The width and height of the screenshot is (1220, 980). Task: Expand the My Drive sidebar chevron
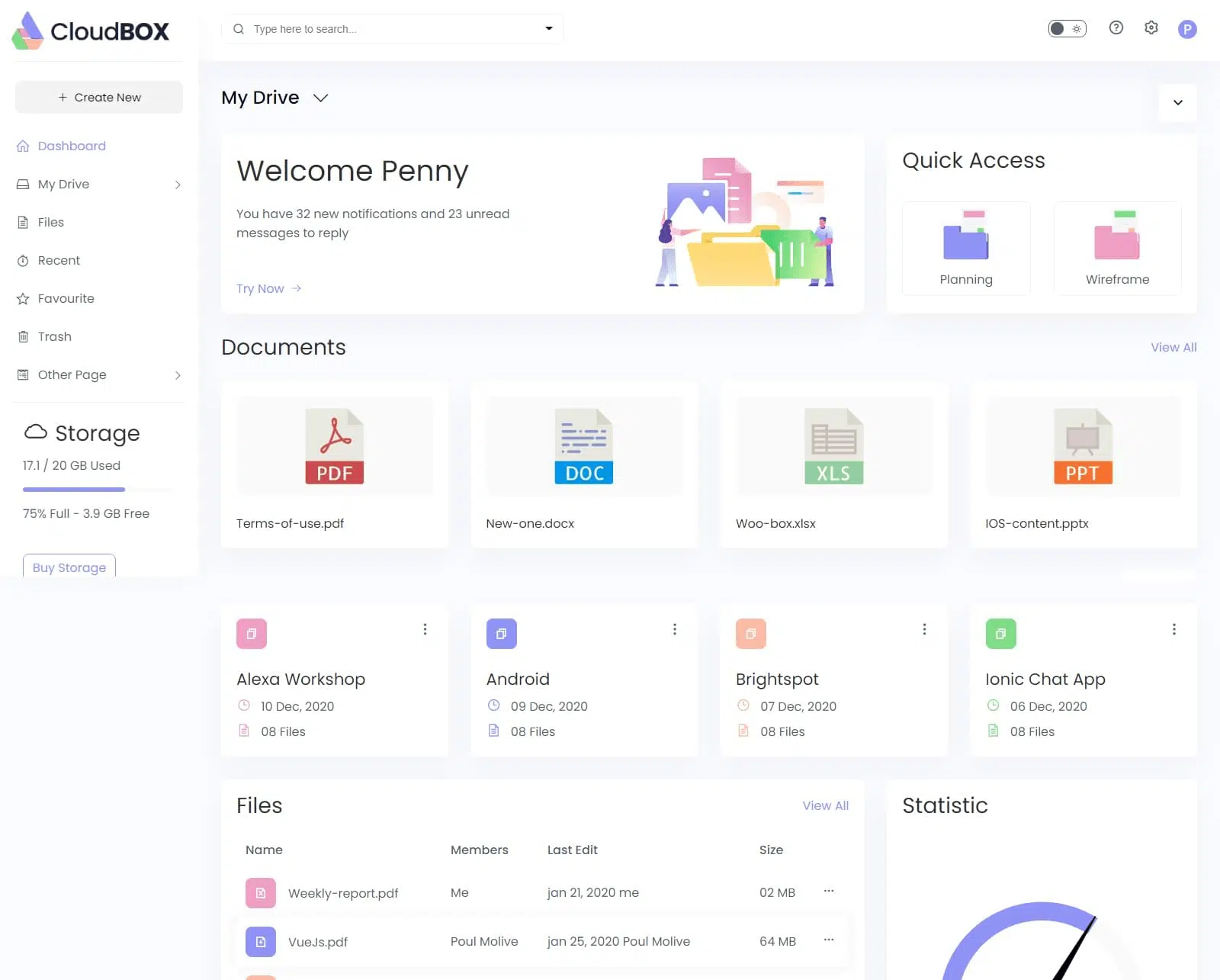coord(177,184)
